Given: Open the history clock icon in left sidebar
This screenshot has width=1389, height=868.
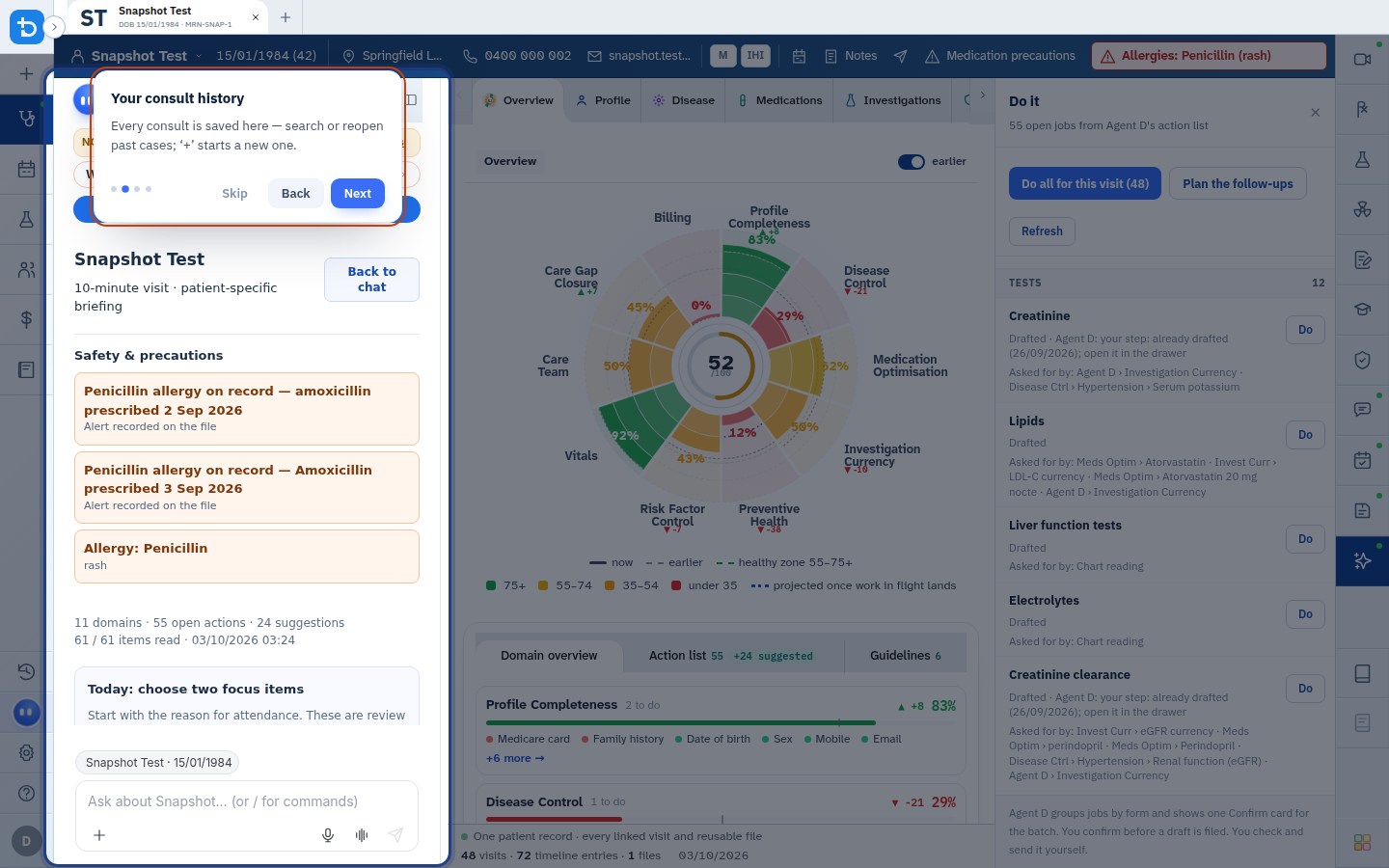Looking at the screenshot, I should pos(26,671).
